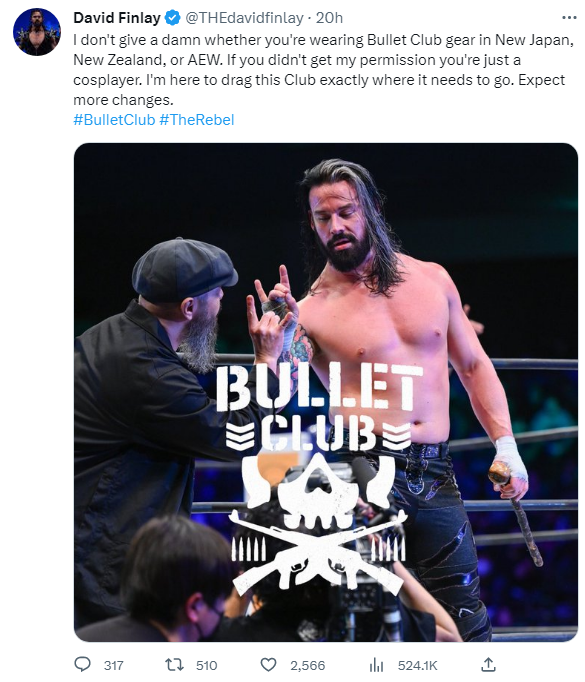585x682 pixels.
Task: Click the 20h timestamp
Action: [x=329, y=18]
